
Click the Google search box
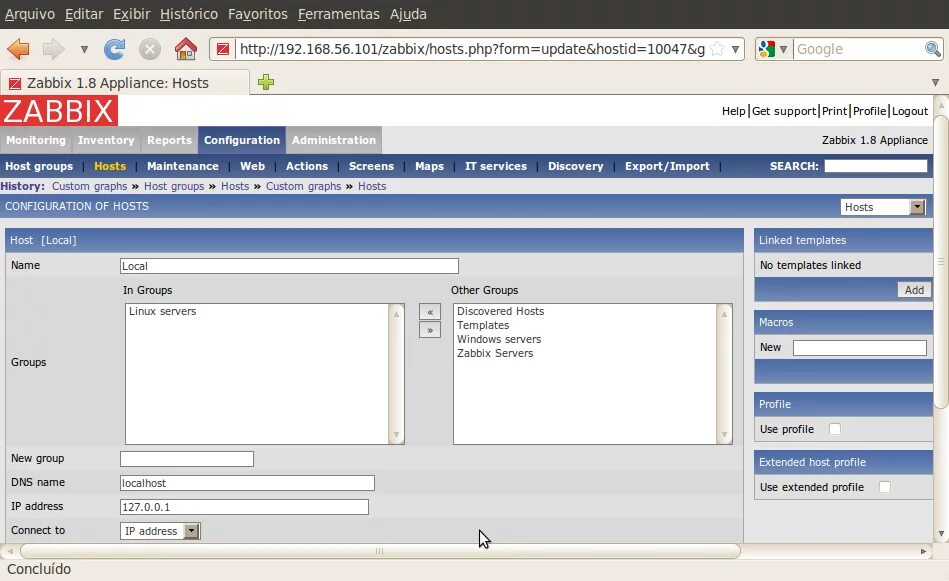(859, 49)
